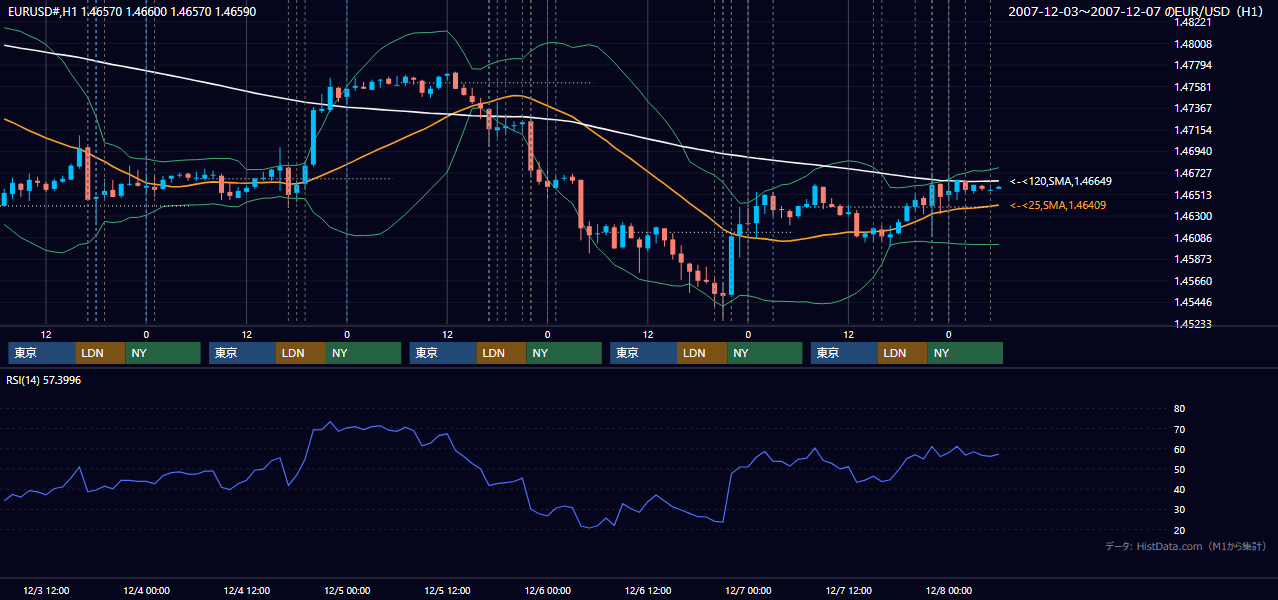This screenshot has height=600, width=1278.
Task: Click the RSI 40 level label
Action: [1179, 489]
